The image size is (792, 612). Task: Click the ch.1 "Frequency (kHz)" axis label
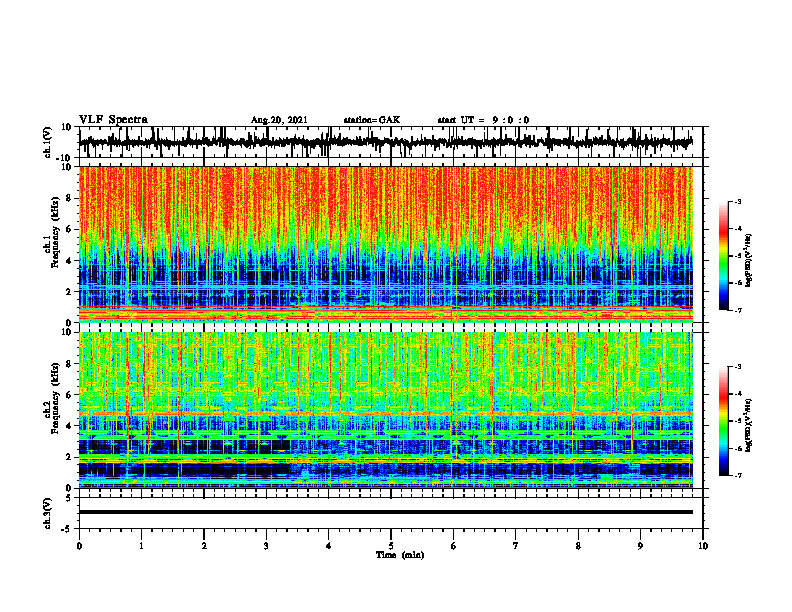coord(56,232)
